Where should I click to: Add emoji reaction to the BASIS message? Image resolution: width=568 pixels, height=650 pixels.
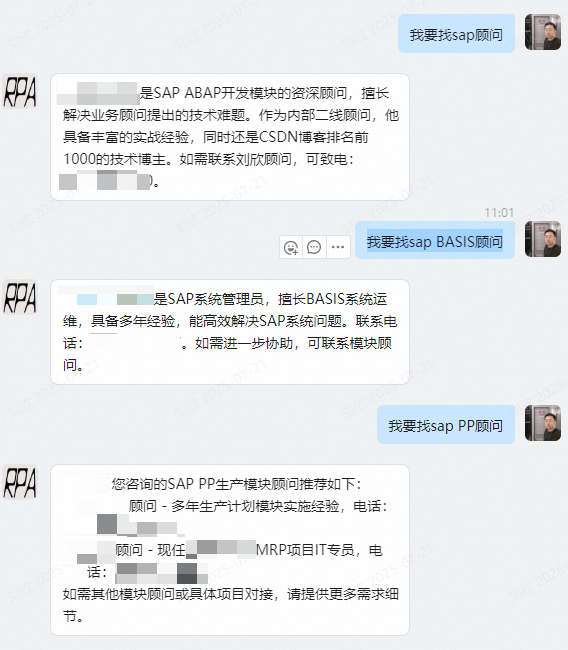(291, 247)
